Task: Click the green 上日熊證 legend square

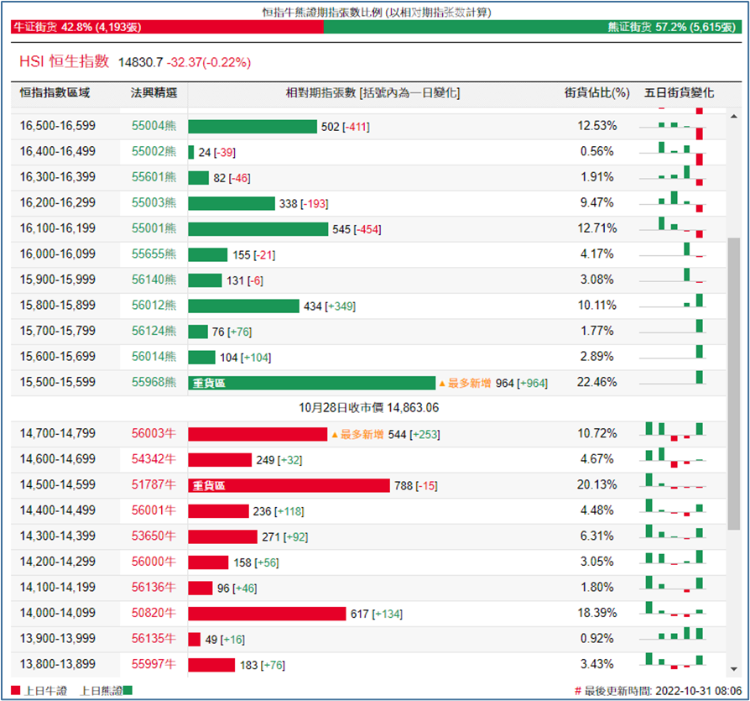Action: coord(127,690)
